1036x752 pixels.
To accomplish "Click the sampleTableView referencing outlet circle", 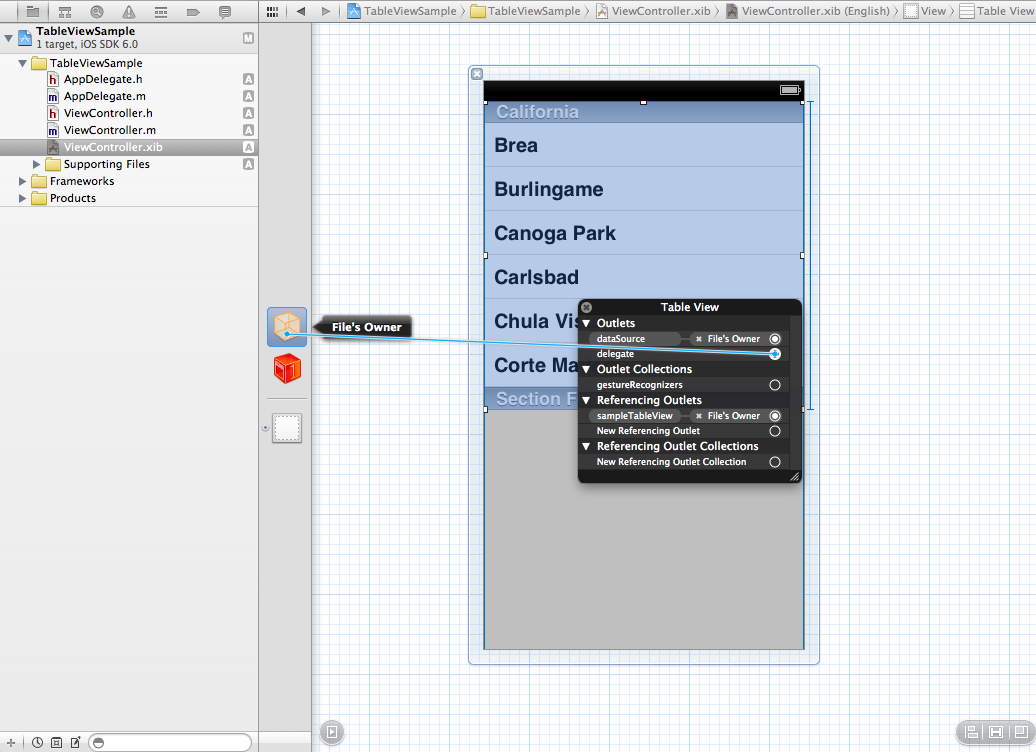I will 775,416.
